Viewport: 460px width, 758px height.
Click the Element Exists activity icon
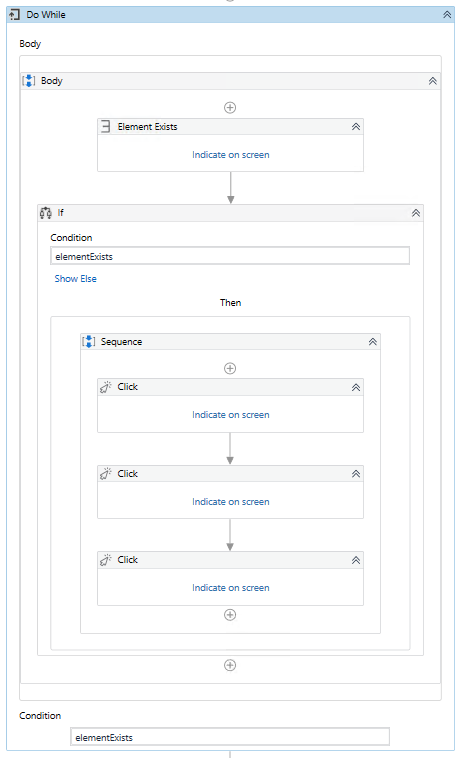pyautogui.click(x=105, y=127)
